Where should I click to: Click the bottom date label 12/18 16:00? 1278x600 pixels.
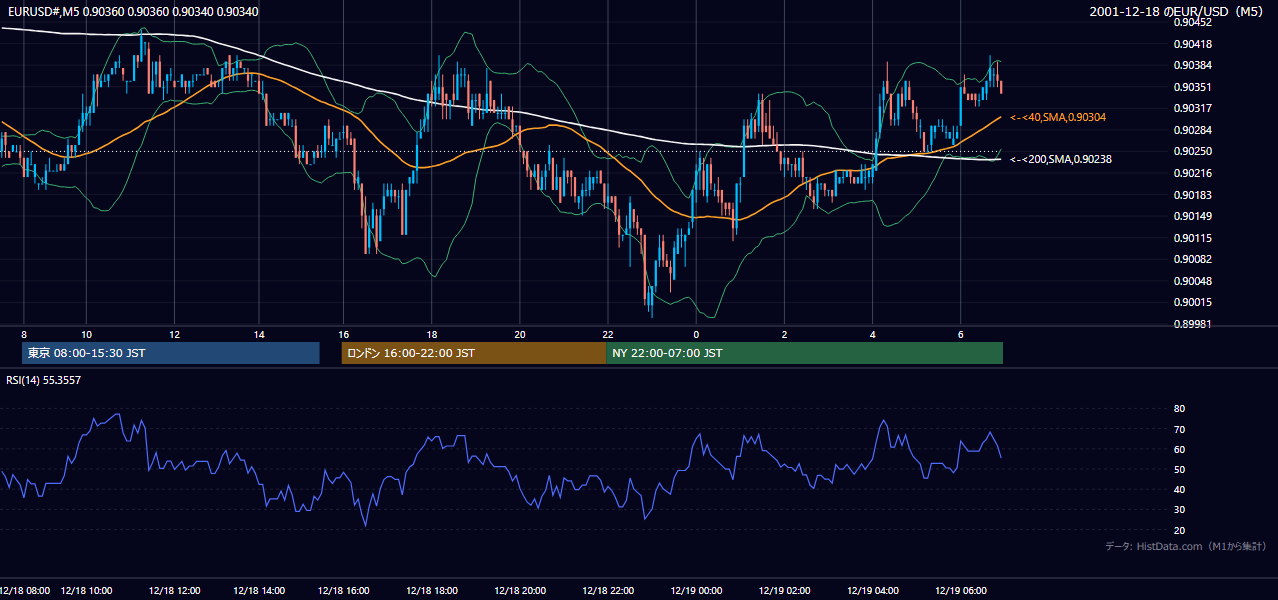coord(346,591)
